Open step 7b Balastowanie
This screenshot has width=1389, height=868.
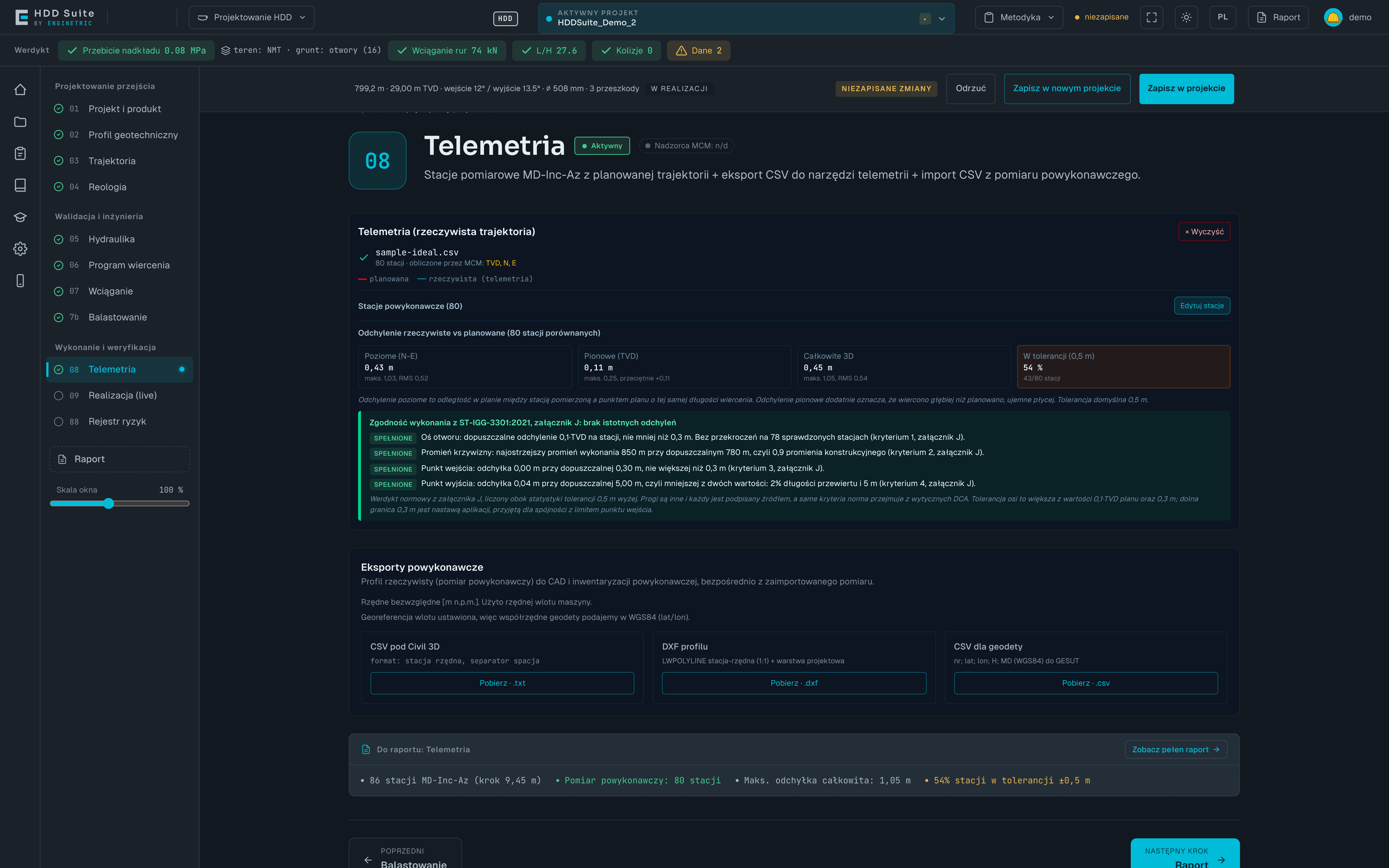tap(119, 318)
